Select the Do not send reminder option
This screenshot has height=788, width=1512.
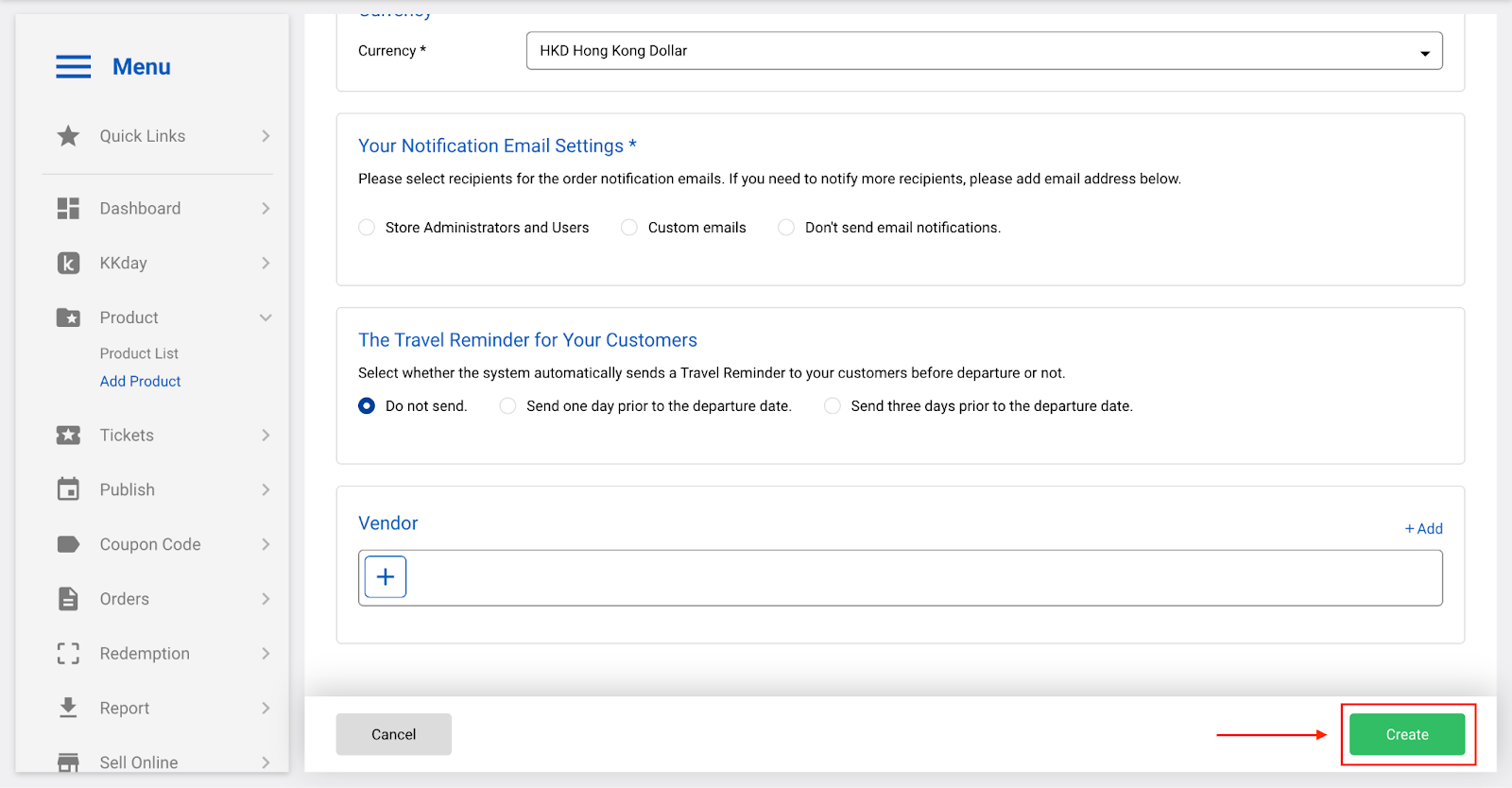pyautogui.click(x=367, y=406)
